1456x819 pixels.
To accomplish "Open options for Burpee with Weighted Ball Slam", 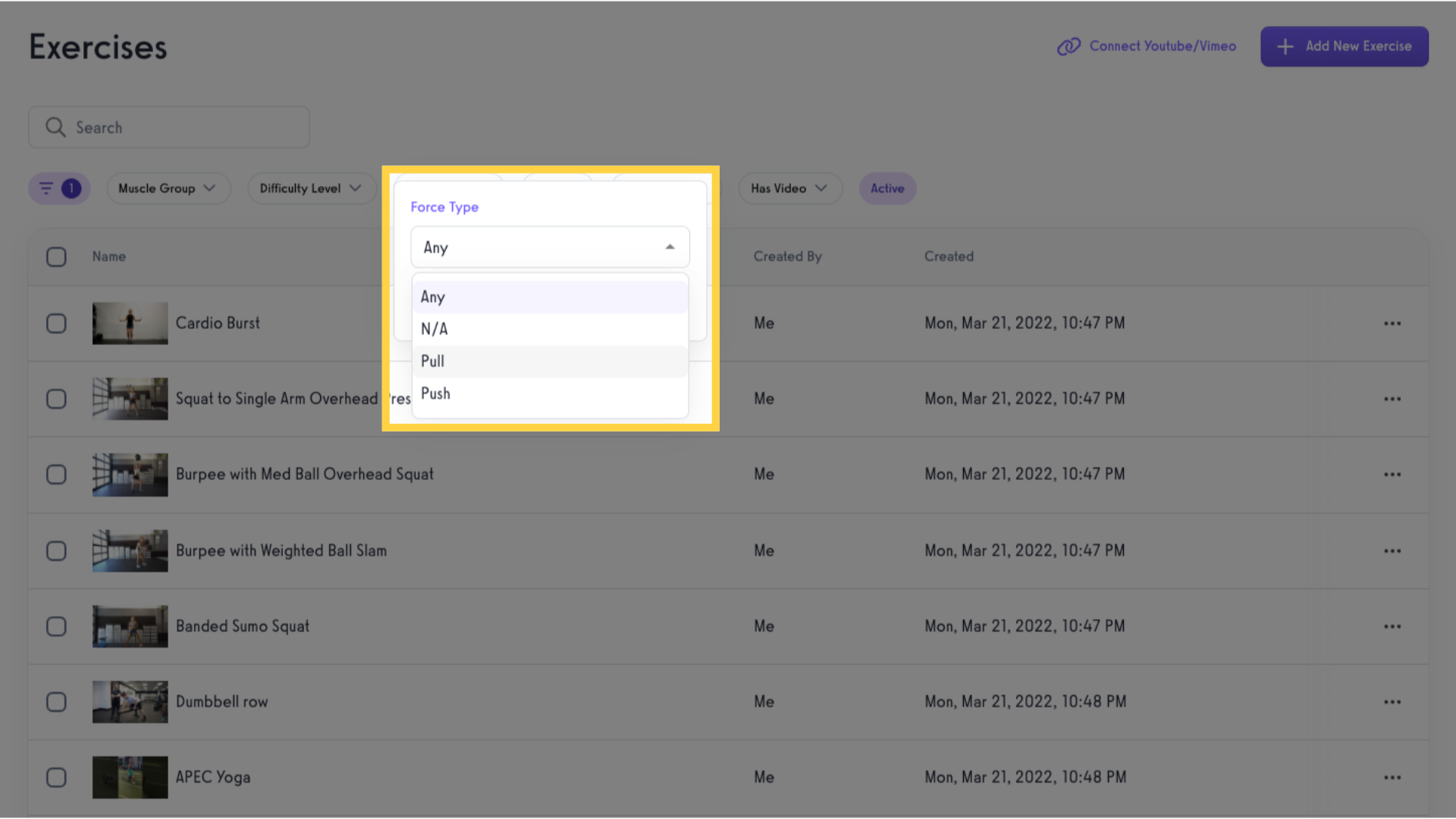I will point(1392,551).
